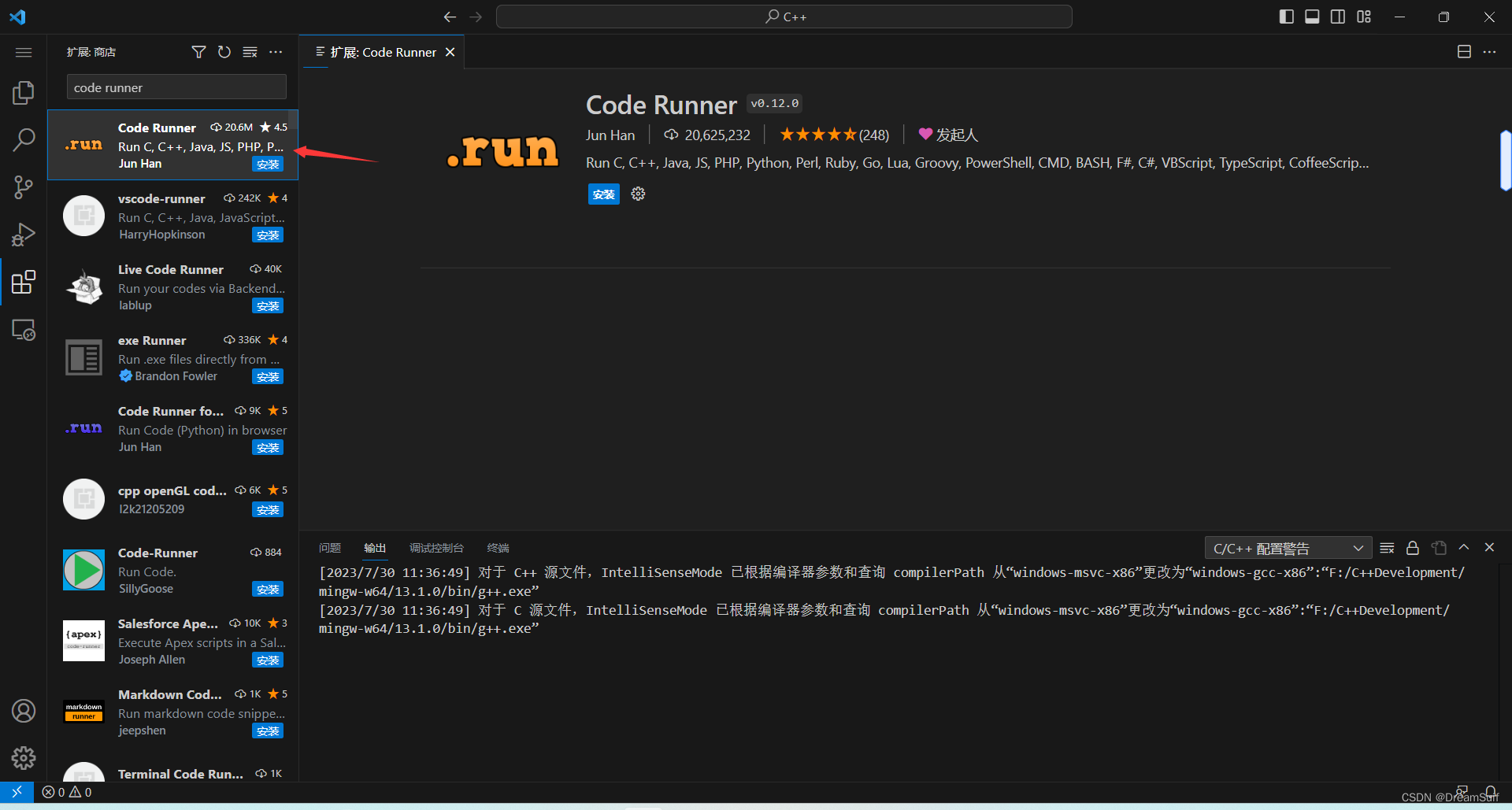Select C/C++ output channel dropdown
Image resolution: width=1512 pixels, height=810 pixels.
pos(1288,548)
